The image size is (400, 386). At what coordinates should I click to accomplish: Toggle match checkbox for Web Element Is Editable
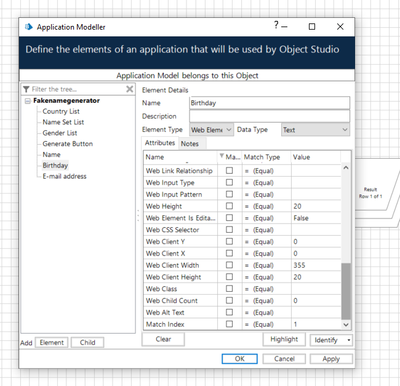229,218
